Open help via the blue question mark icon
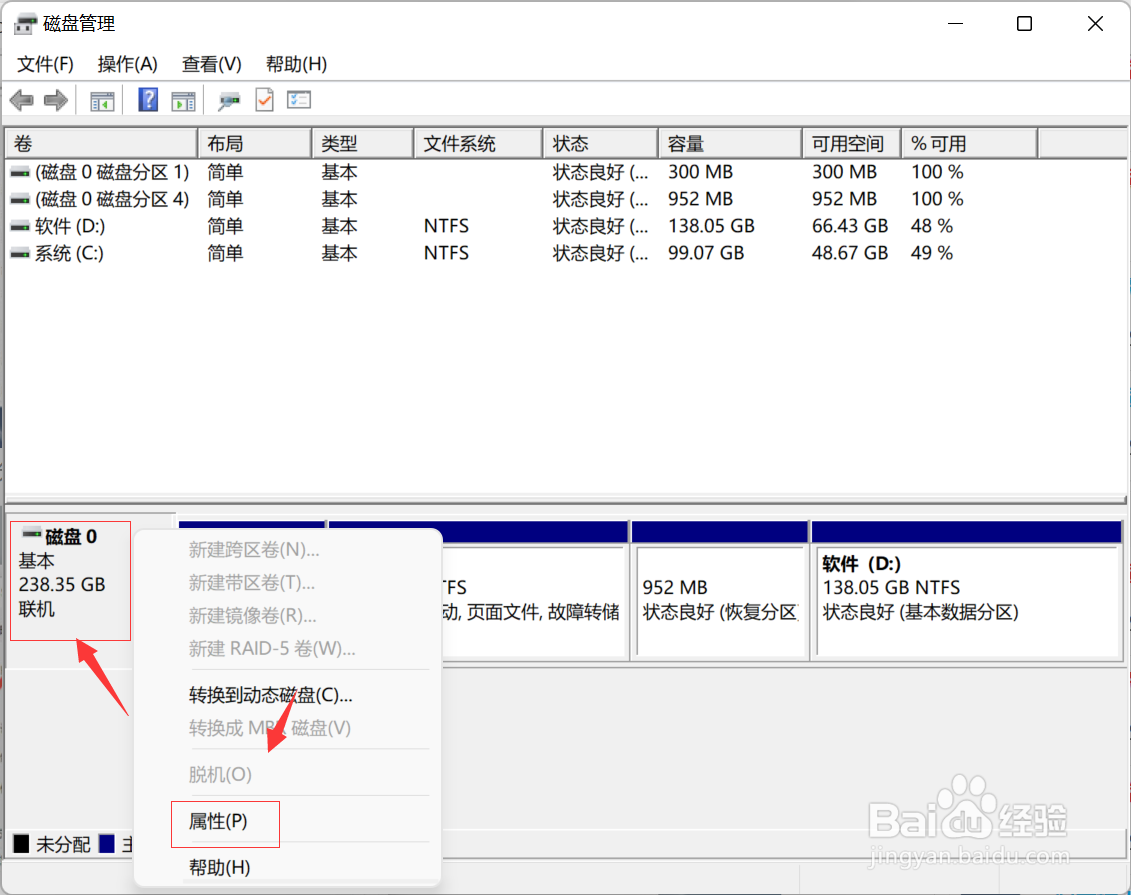Viewport: 1131px width, 895px height. point(146,99)
